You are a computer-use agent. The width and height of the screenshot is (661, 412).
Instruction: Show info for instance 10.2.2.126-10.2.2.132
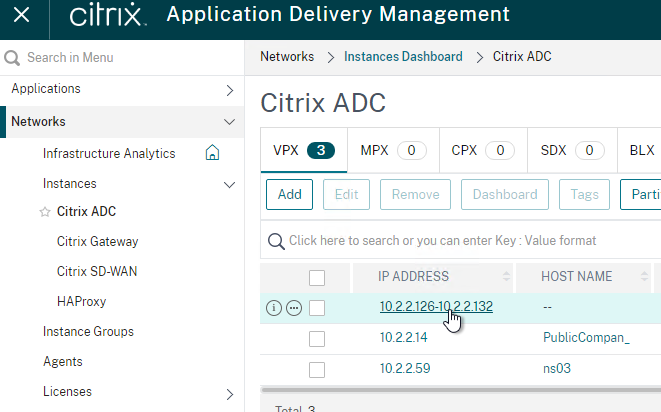[x=274, y=308]
